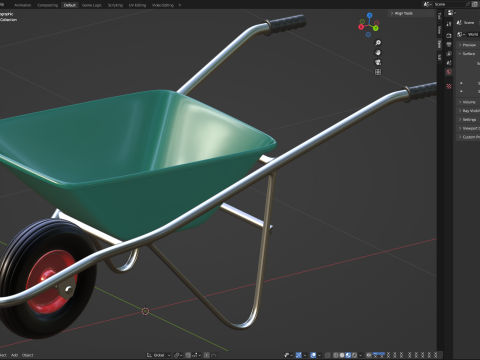The width and height of the screenshot is (480, 360).
Task: Open the Tool properties tab icon
Action: (x=449, y=24)
